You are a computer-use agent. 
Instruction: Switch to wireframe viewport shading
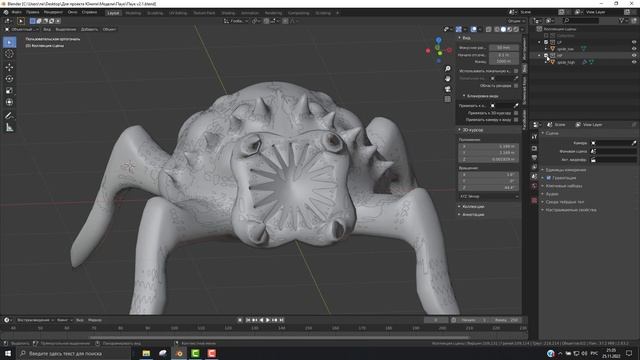[x=497, y=29]
